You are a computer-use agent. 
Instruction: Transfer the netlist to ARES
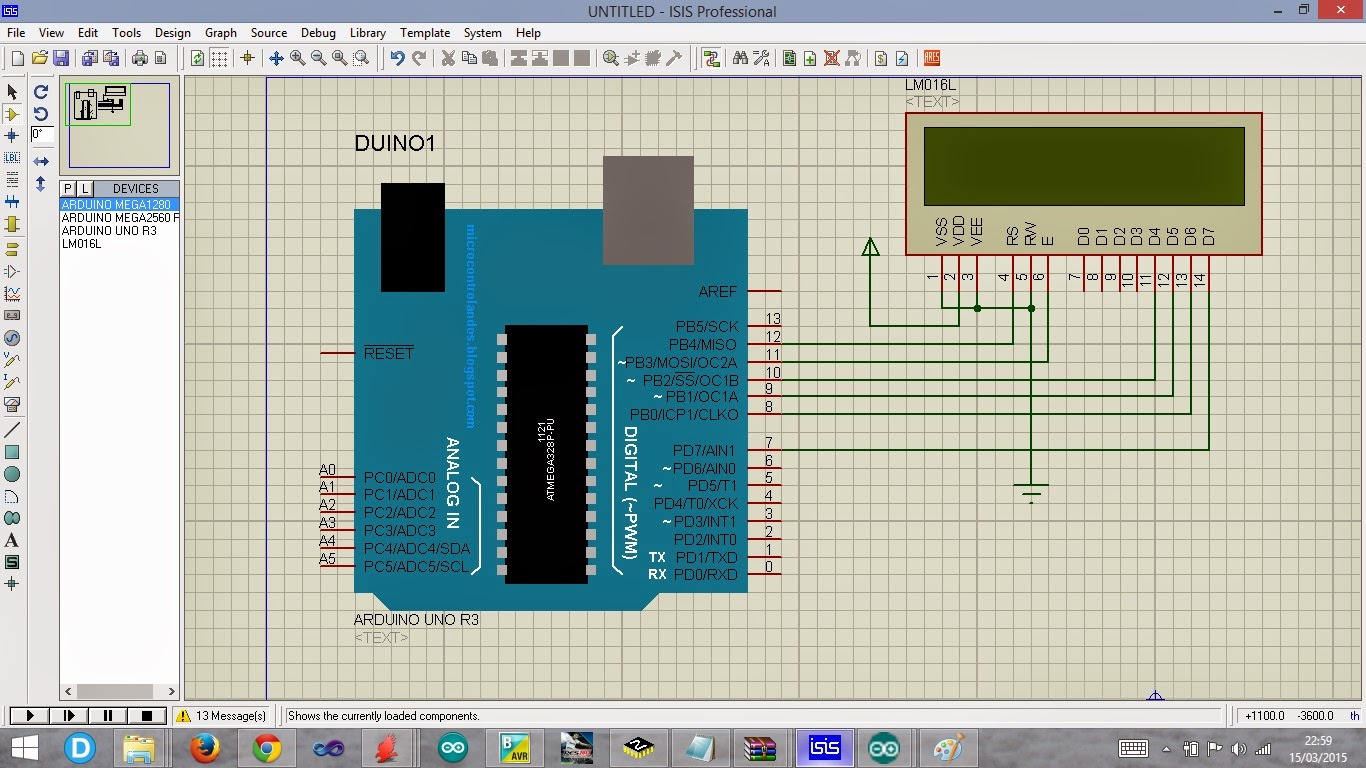pyautogui.click(x=929, y=57)
